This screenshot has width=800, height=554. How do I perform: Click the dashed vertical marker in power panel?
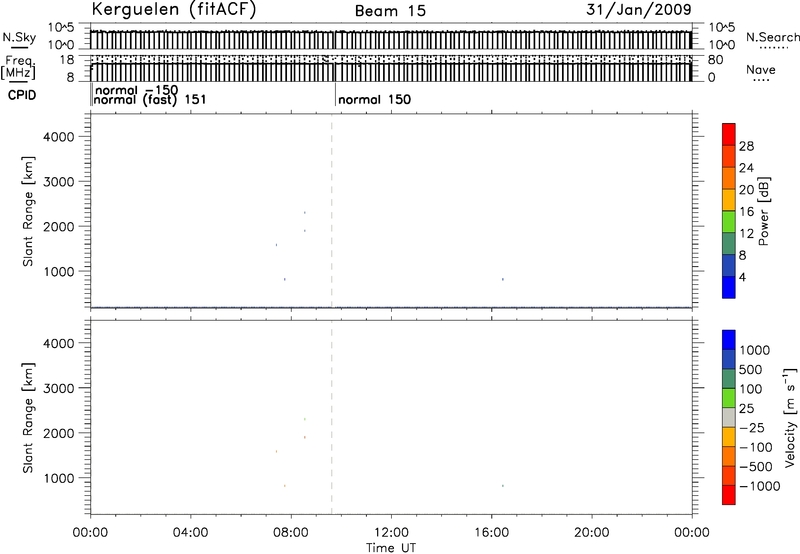click(332, 211)
